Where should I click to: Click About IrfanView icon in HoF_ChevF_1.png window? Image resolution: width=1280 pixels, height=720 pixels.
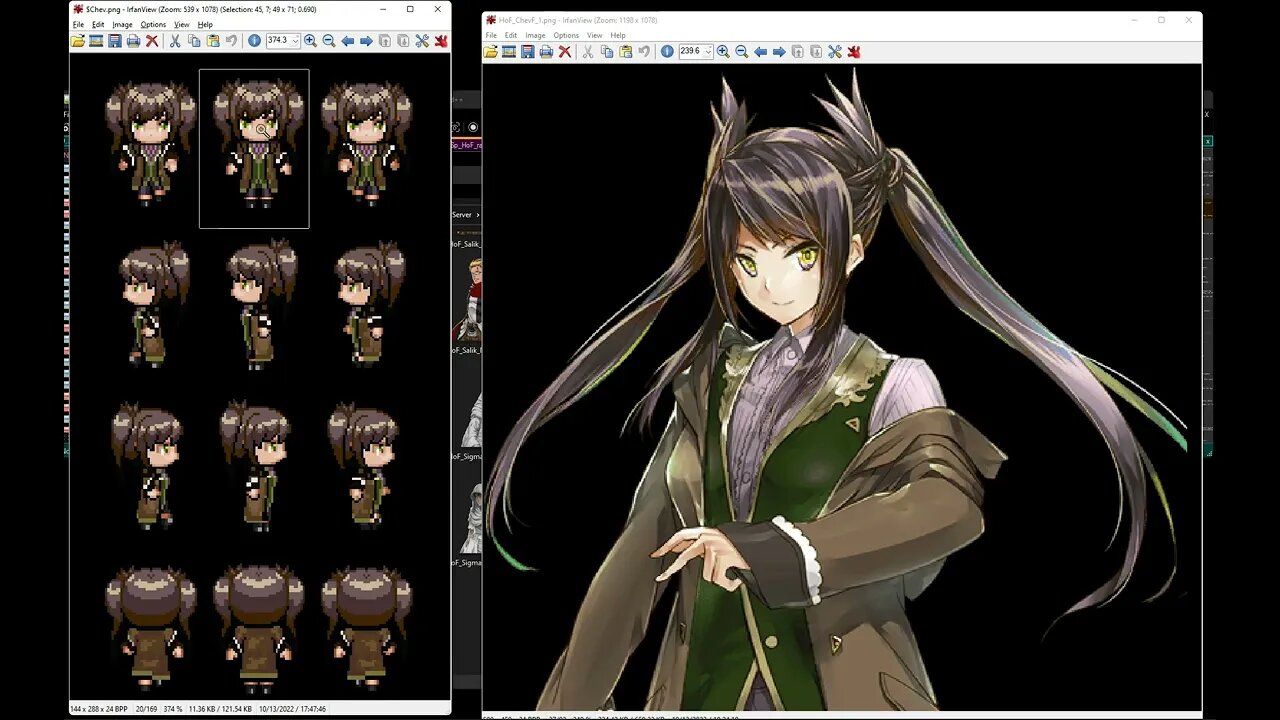coord(854,51)
